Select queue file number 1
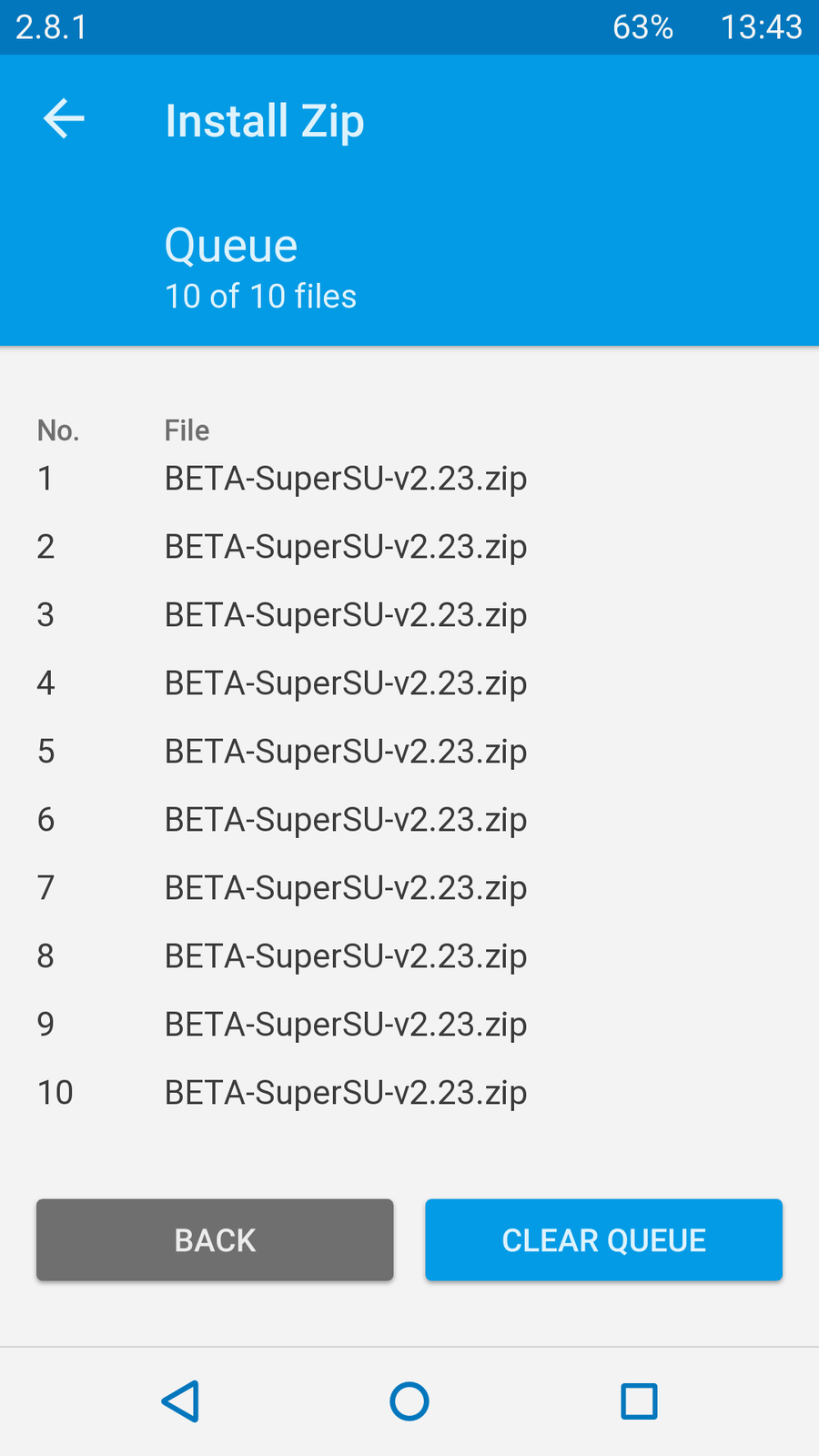Viewport: 819px width, 1456px height. tap(345, 479)
